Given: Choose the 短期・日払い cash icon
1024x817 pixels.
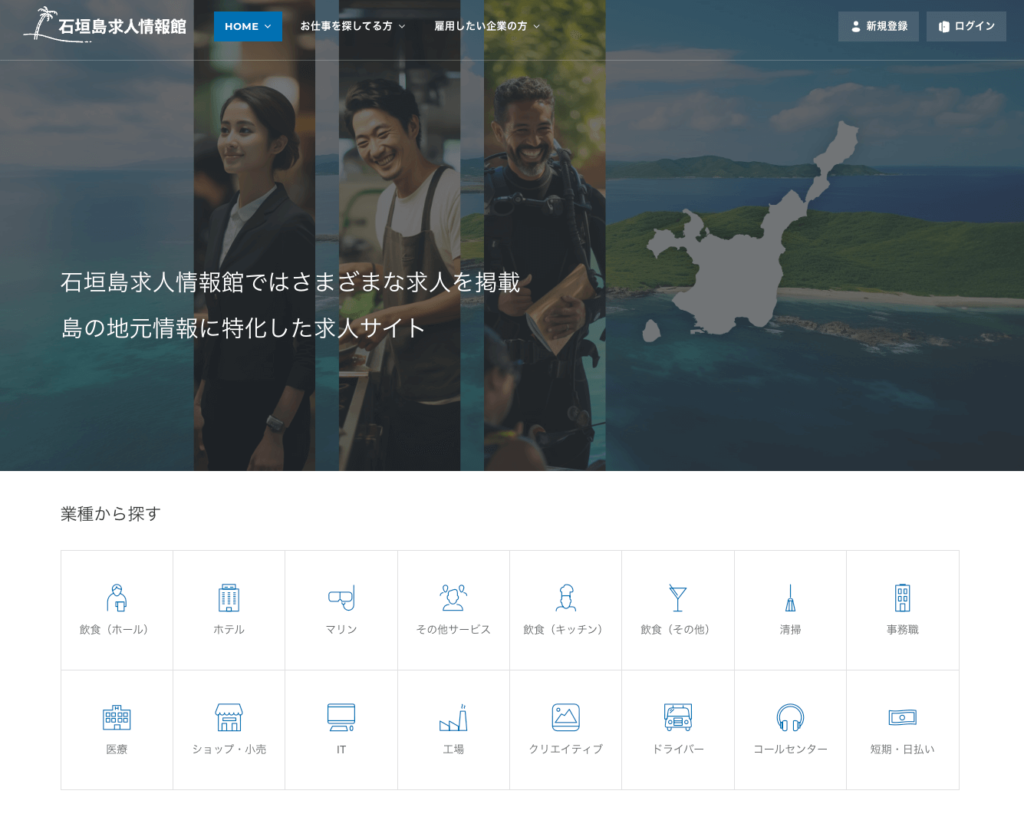Looking at the screenshot, I should [x=902, y=717].
